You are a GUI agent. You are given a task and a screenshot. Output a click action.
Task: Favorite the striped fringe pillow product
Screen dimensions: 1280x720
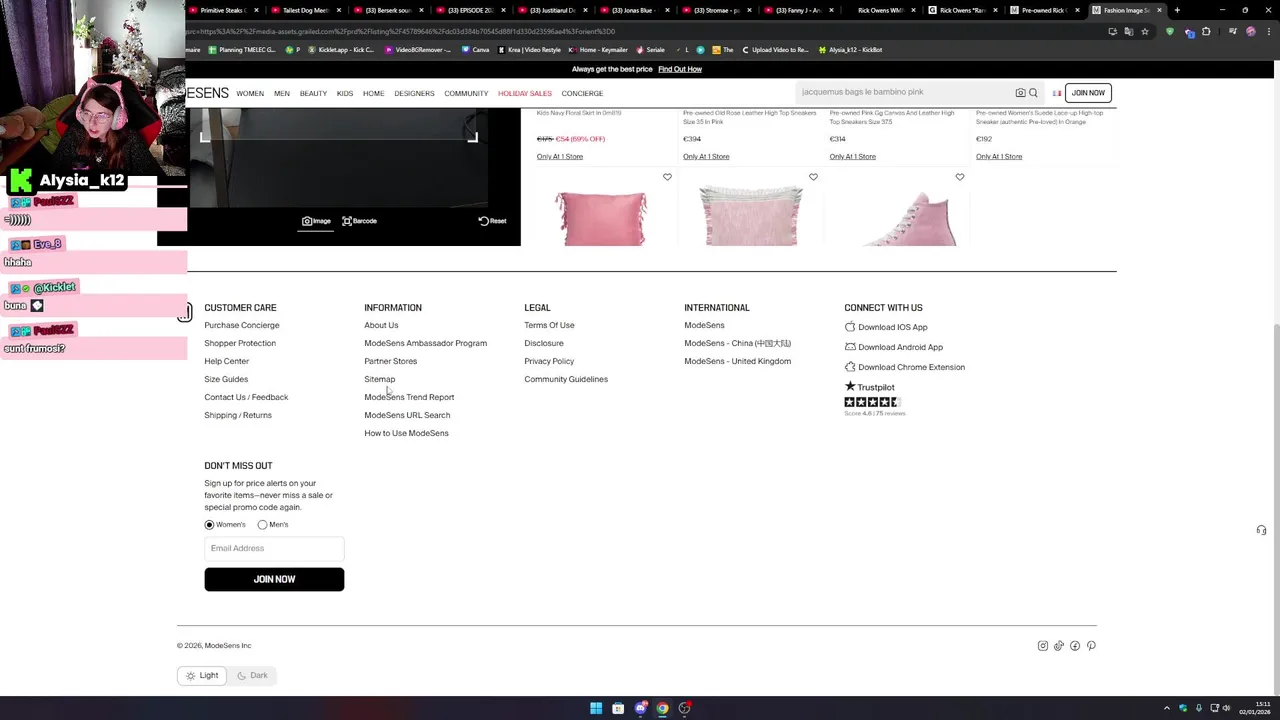point(813,177)
